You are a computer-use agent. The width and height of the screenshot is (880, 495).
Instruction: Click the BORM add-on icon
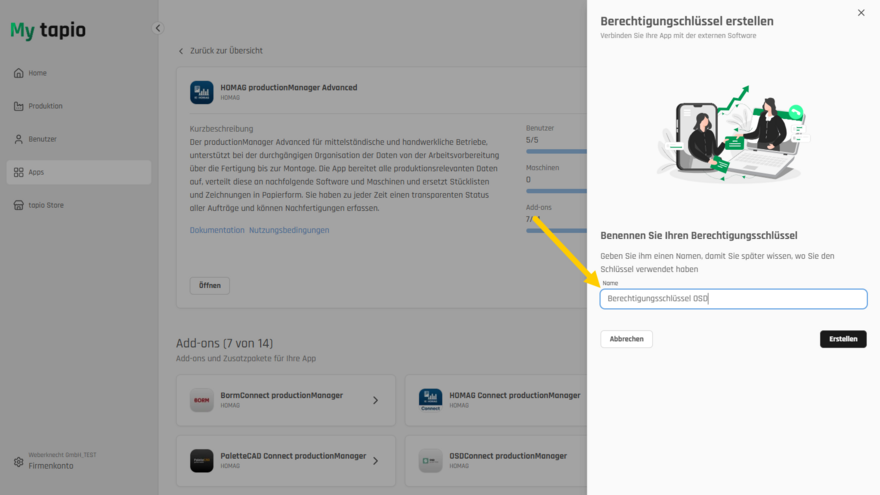[x=201, y=400]
